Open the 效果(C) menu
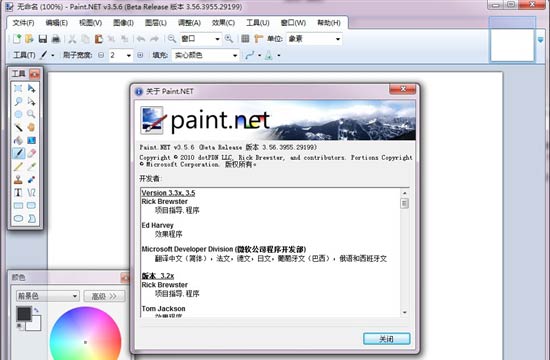Screen dimensions: 550x360 point(223,23)
